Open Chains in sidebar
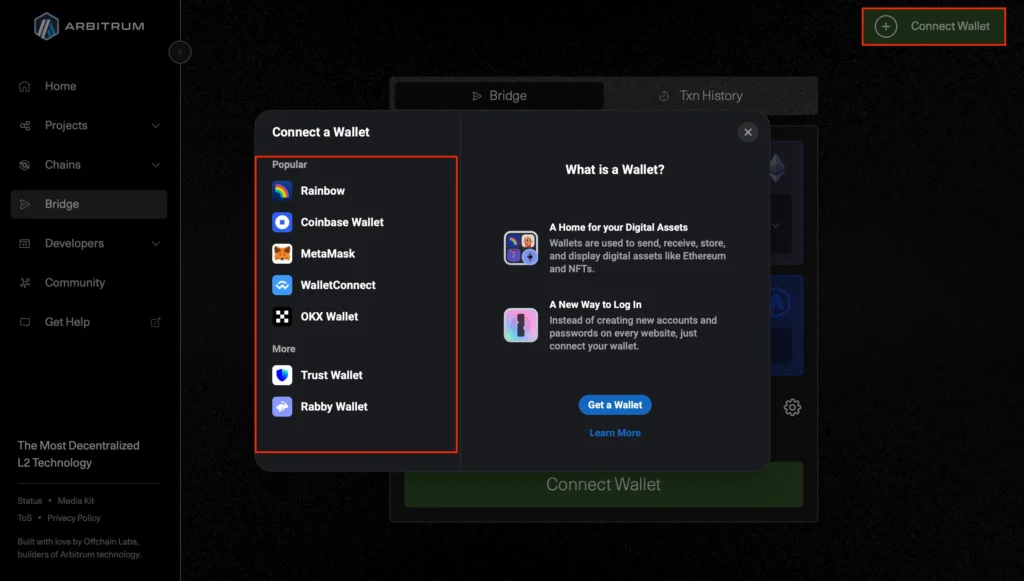The width and height of the screenshot is (1024, 581). pos(89,165)
